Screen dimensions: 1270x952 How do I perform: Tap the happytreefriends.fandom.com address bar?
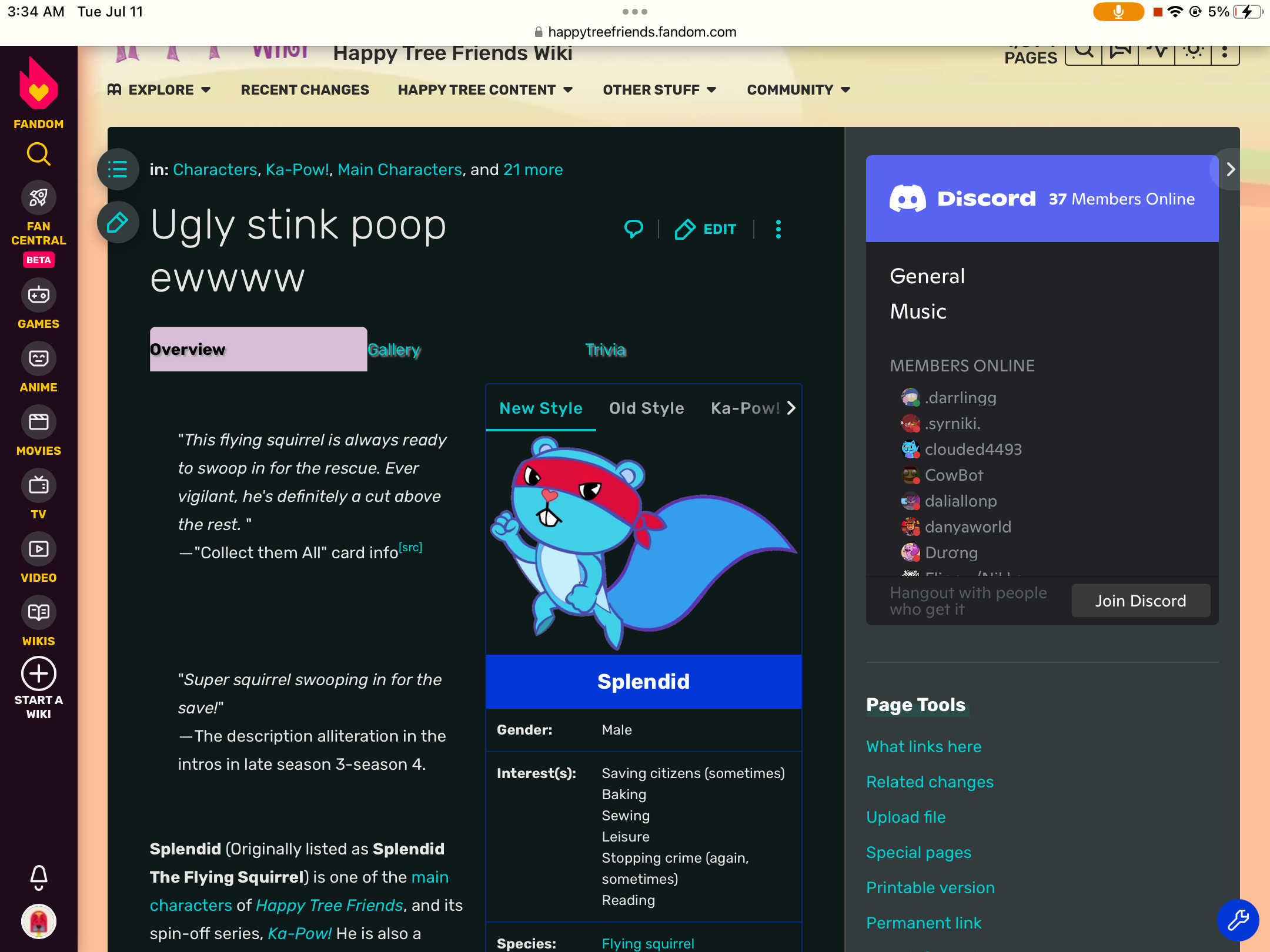click(x=635, y=32)
